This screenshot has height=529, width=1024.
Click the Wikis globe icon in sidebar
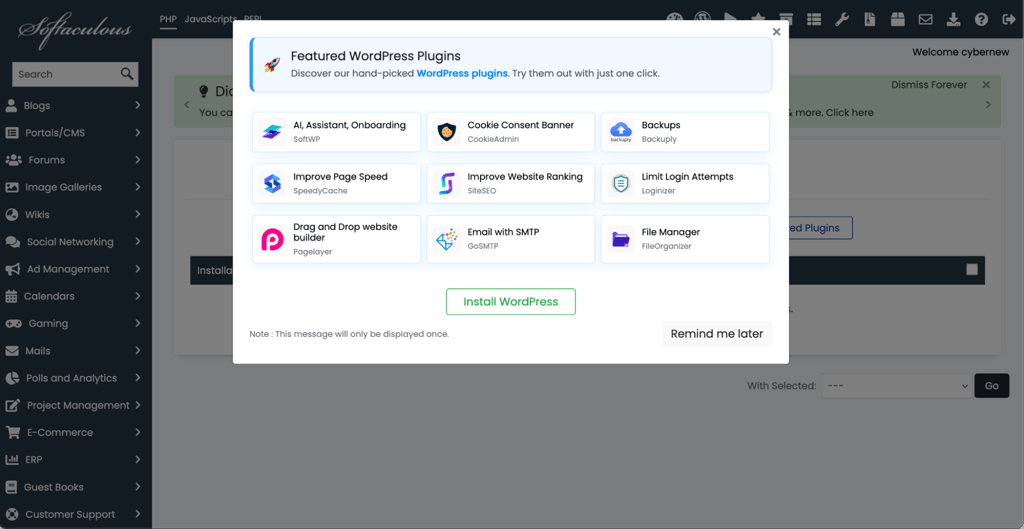coord(12,214)
